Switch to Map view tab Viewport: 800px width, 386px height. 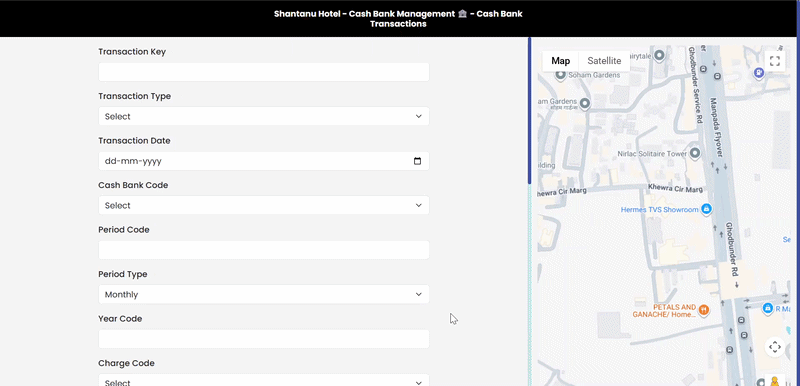tap(560, 61)
